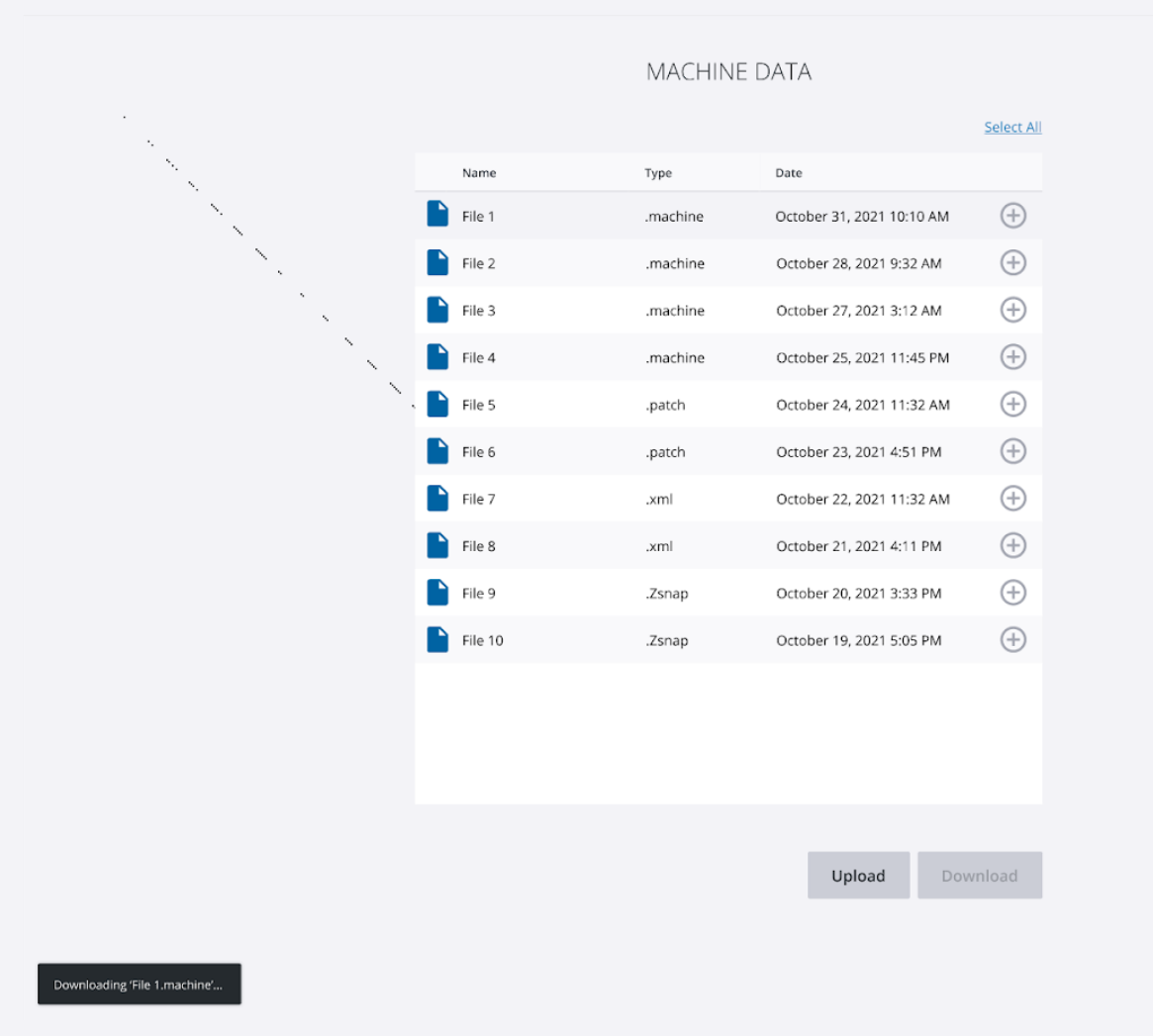The height and width of the screenshot is (1036, 1153).
Task: Click the blue file icon of File 7
Action: tap(437, 497)
